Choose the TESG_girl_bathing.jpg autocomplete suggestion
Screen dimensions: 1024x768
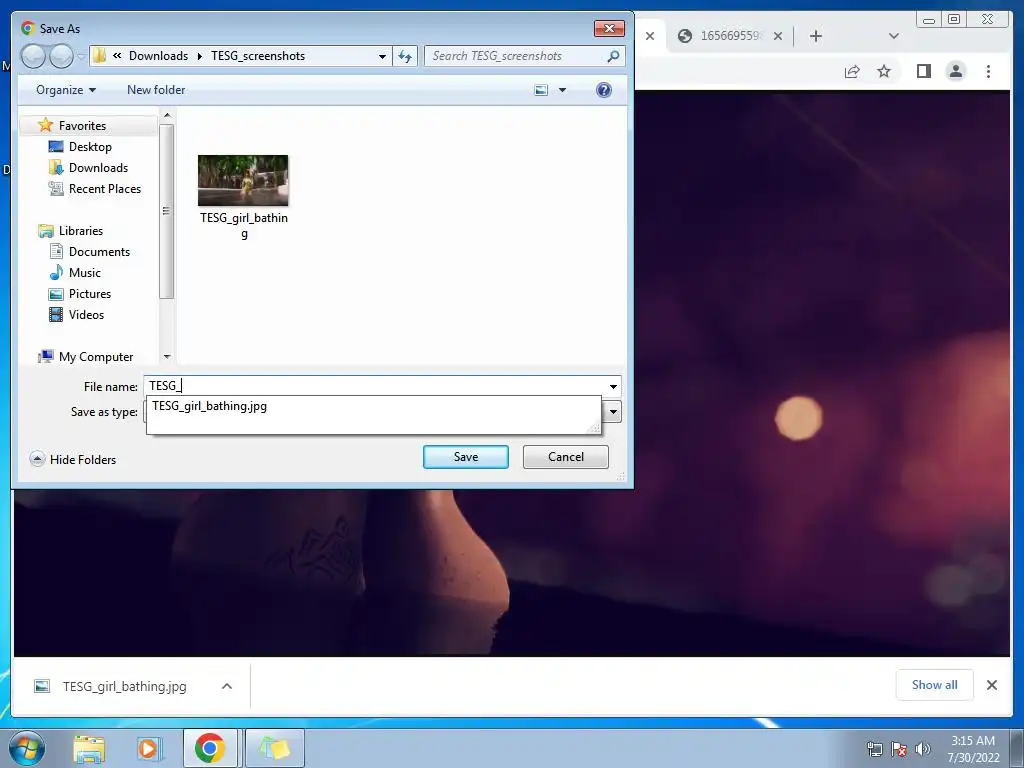pyautogui.click(x=209, y=406)
